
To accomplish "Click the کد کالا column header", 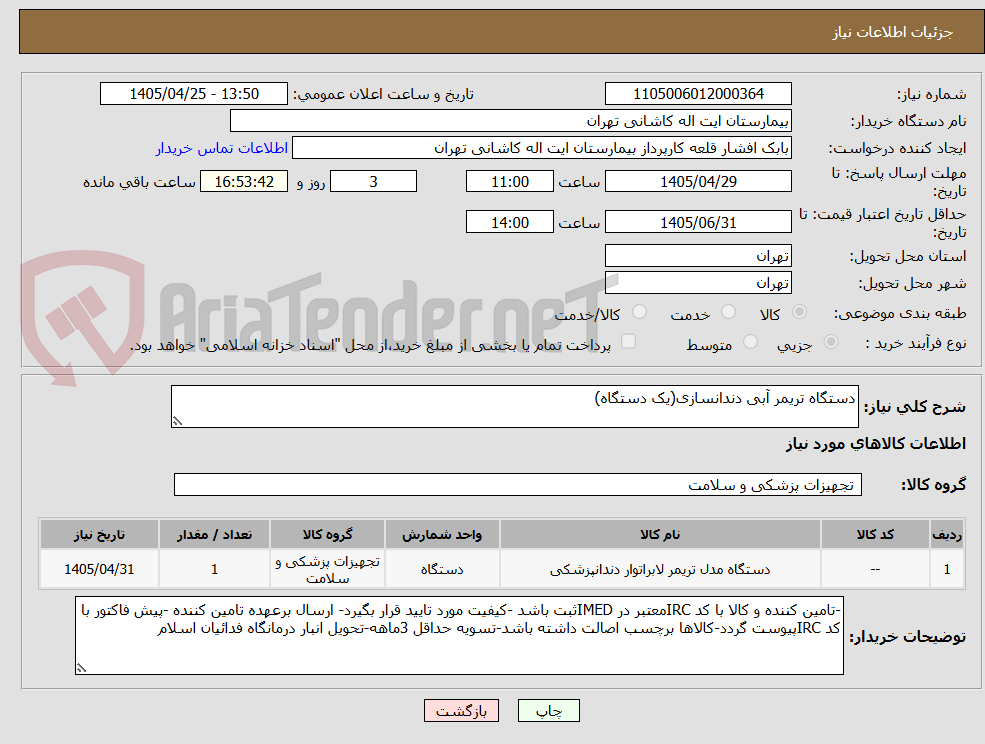I will (875, 534).
